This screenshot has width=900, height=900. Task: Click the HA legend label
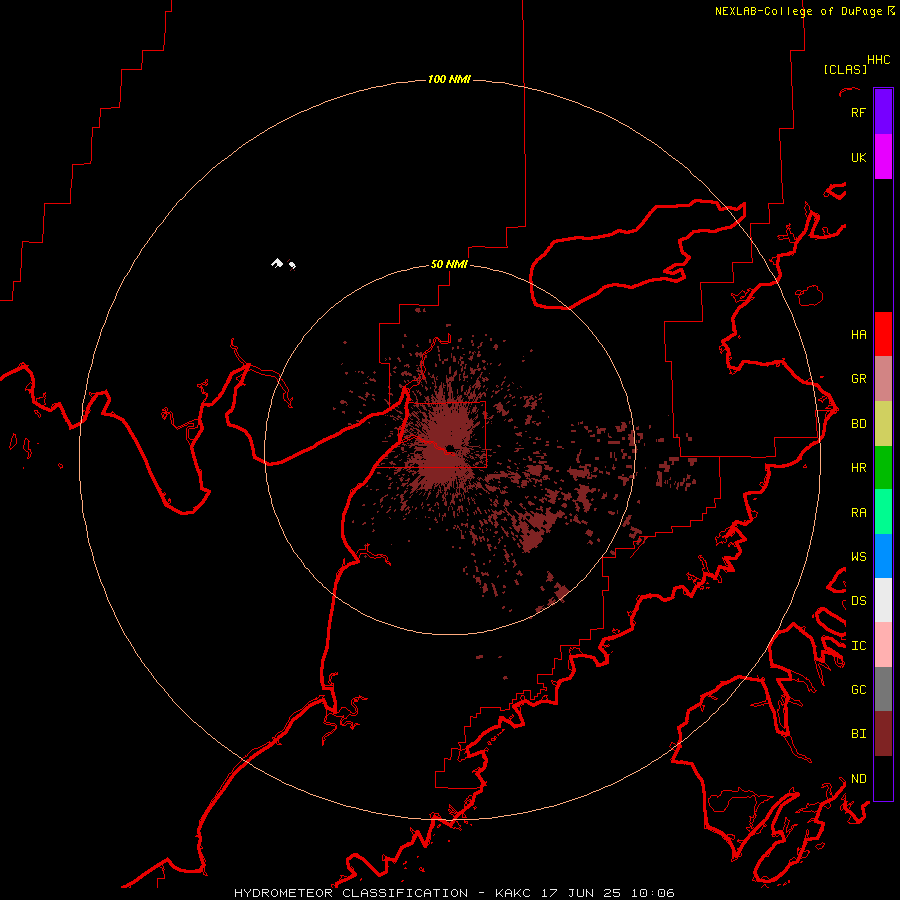point(858,335)
